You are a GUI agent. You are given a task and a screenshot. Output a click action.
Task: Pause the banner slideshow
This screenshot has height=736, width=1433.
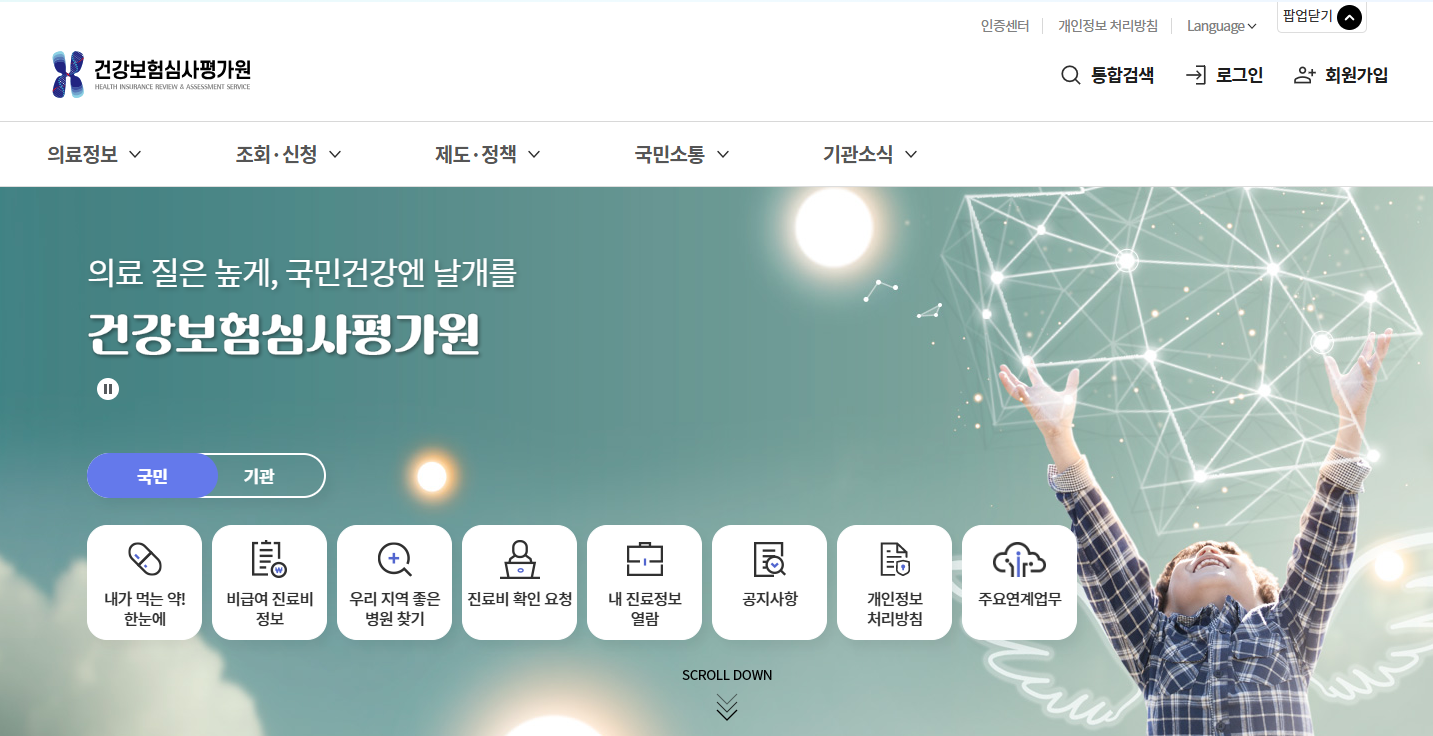pyautogui.click(x=108, y=389)
